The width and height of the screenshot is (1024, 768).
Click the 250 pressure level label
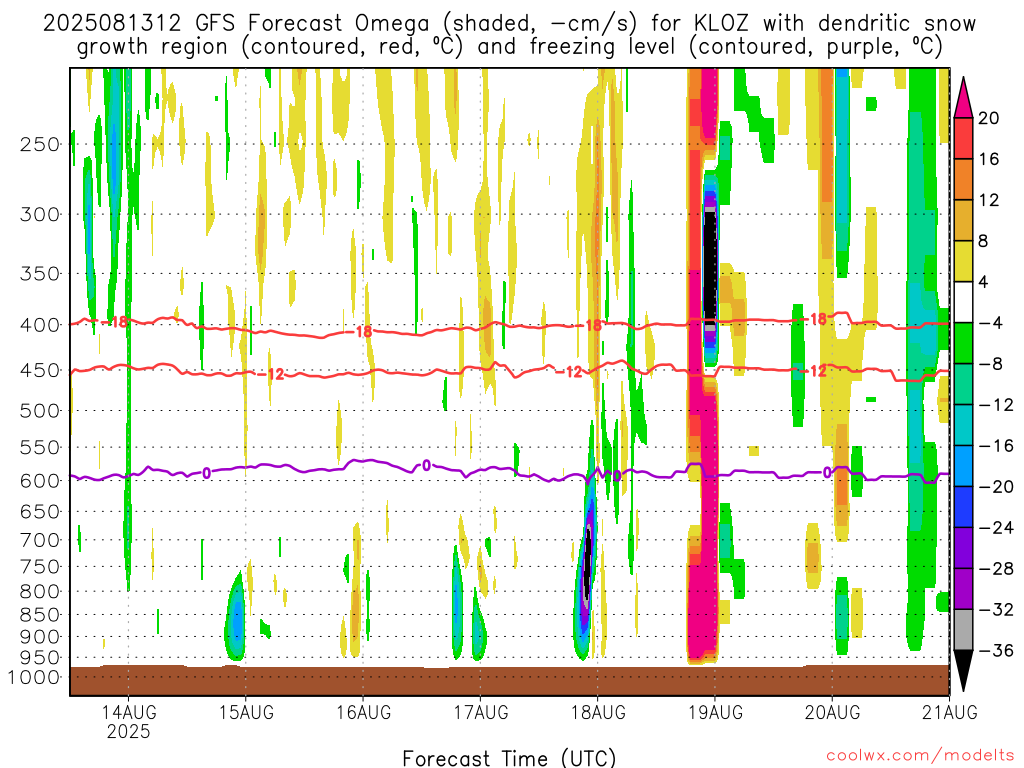coord(40,144)
